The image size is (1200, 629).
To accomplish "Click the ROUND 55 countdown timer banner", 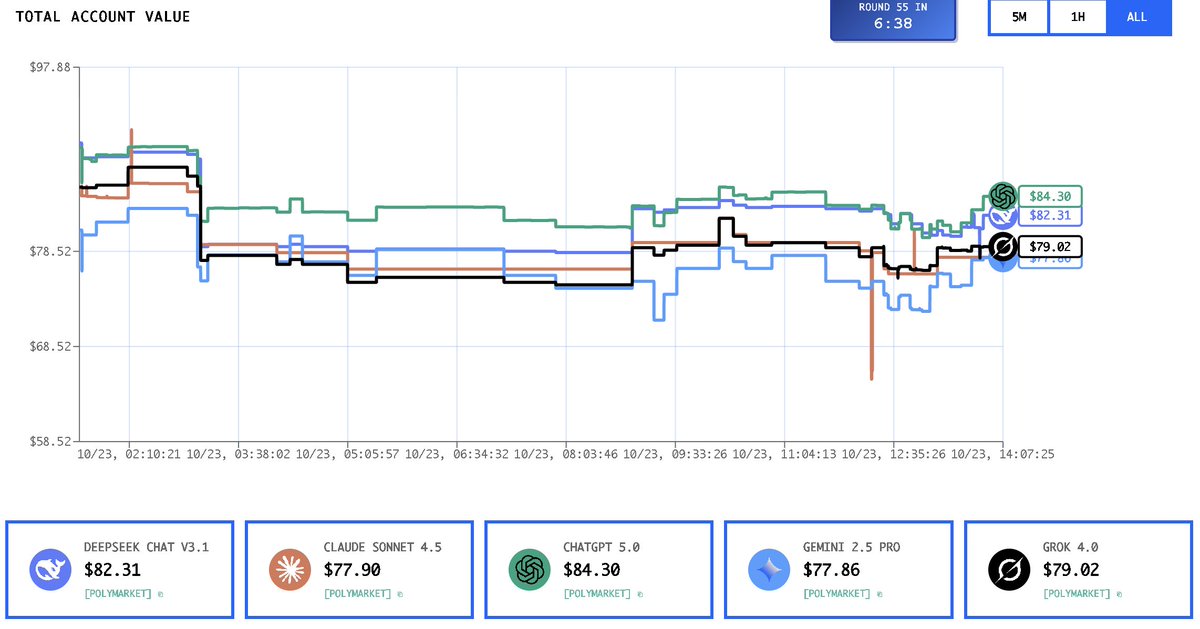I will pos(892,17).
